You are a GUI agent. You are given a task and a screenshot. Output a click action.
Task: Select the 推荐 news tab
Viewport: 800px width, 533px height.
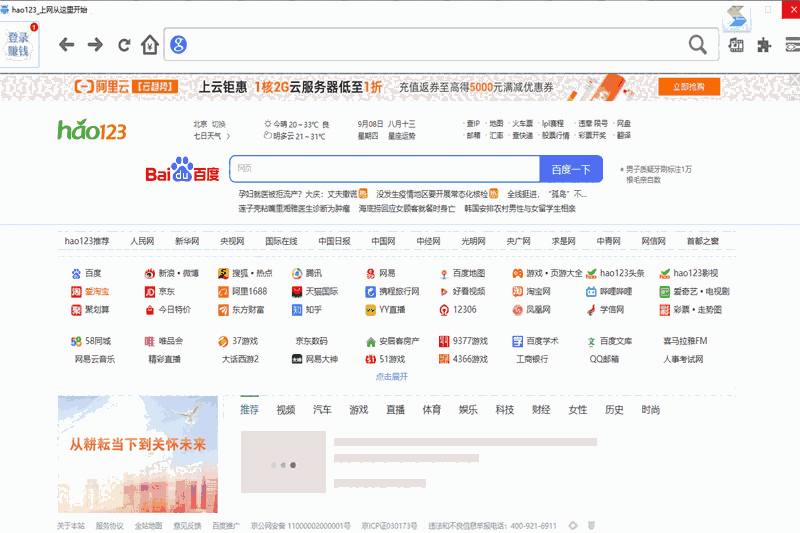pos(249,410)
